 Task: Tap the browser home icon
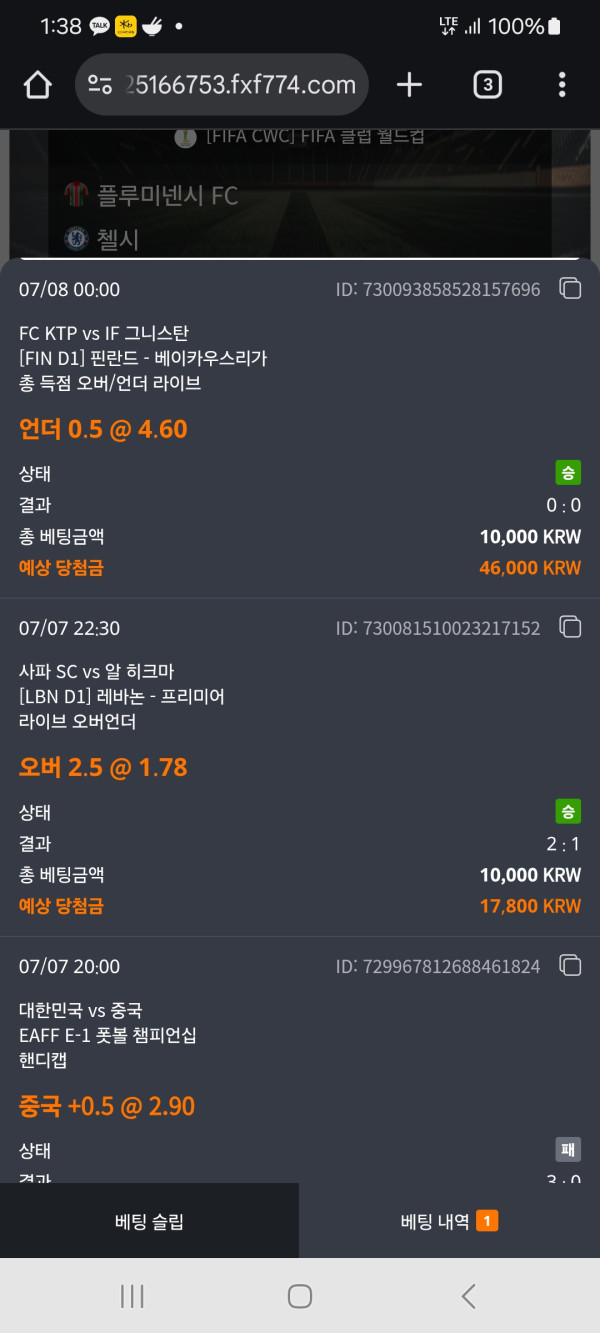38,85
